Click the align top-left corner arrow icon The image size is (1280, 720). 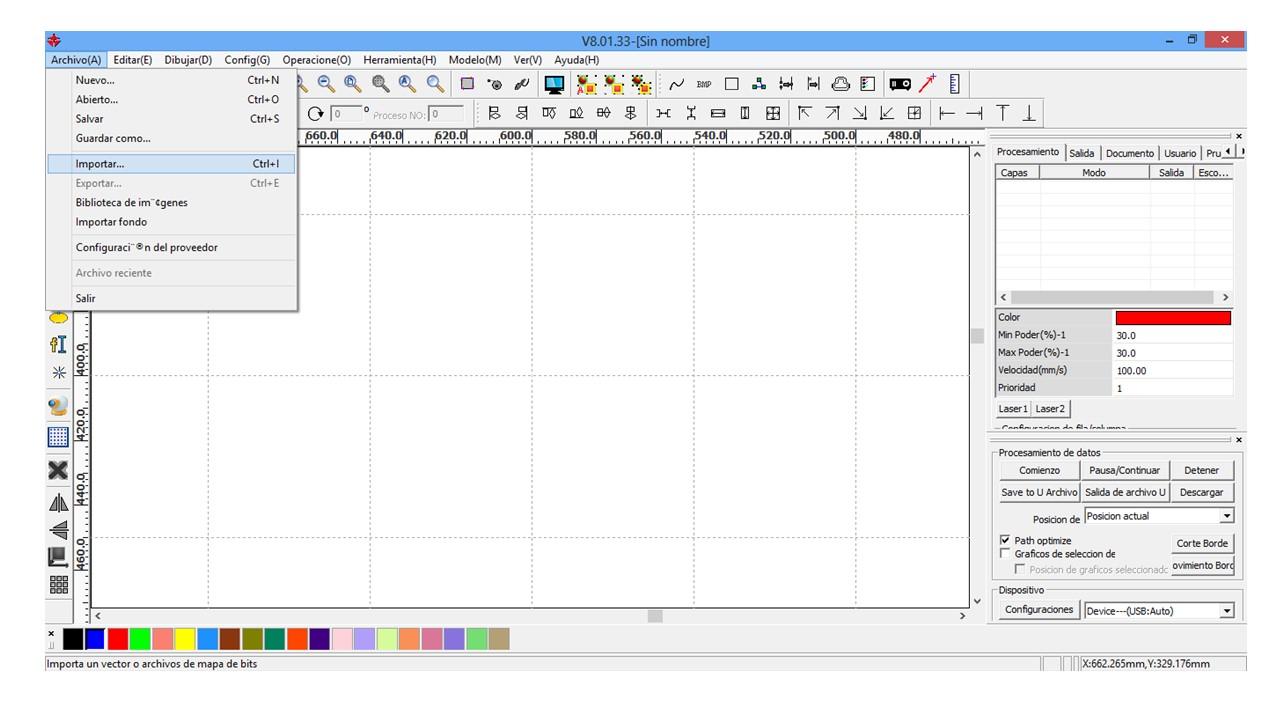point(804,114)
